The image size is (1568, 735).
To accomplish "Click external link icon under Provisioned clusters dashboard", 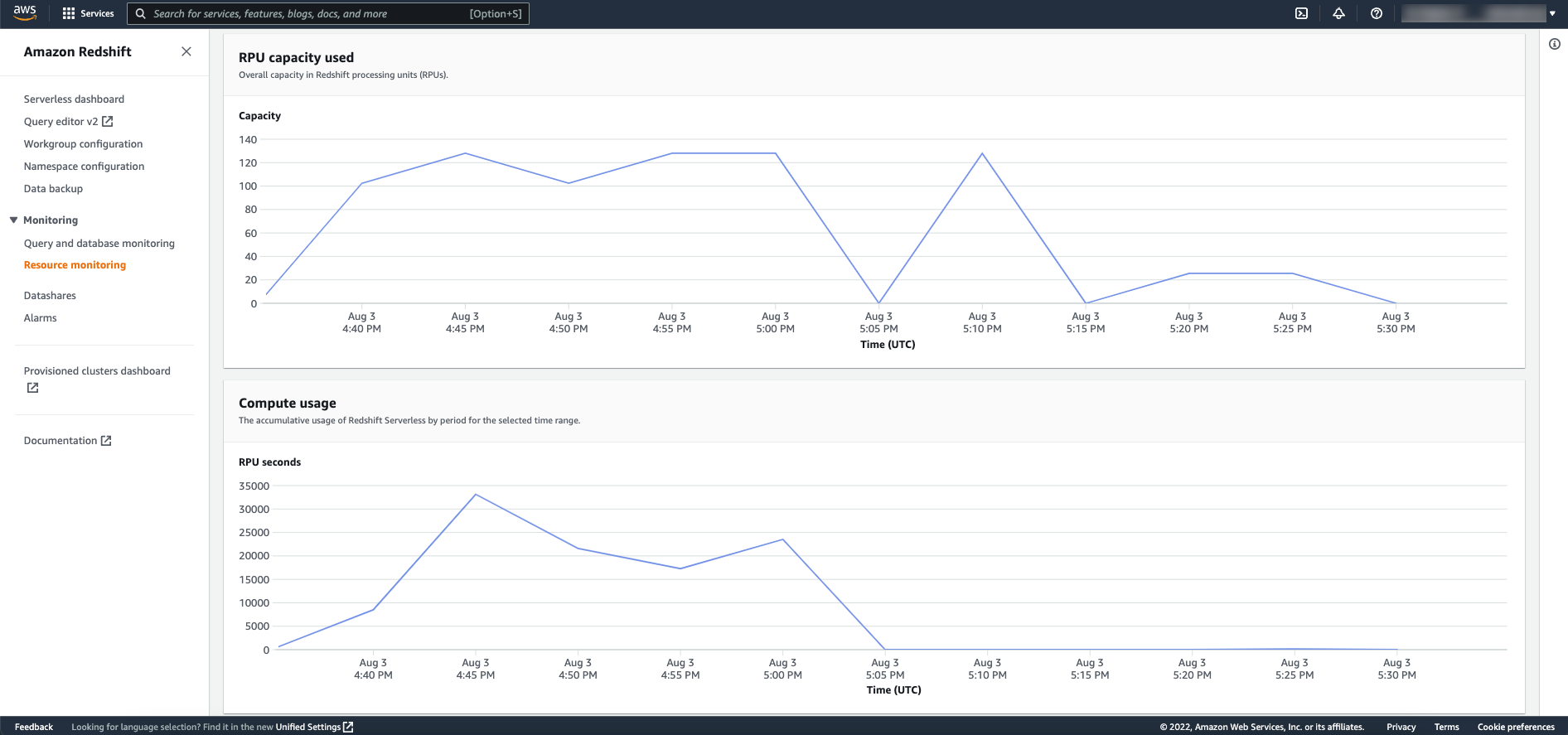I will click(33, 388).
